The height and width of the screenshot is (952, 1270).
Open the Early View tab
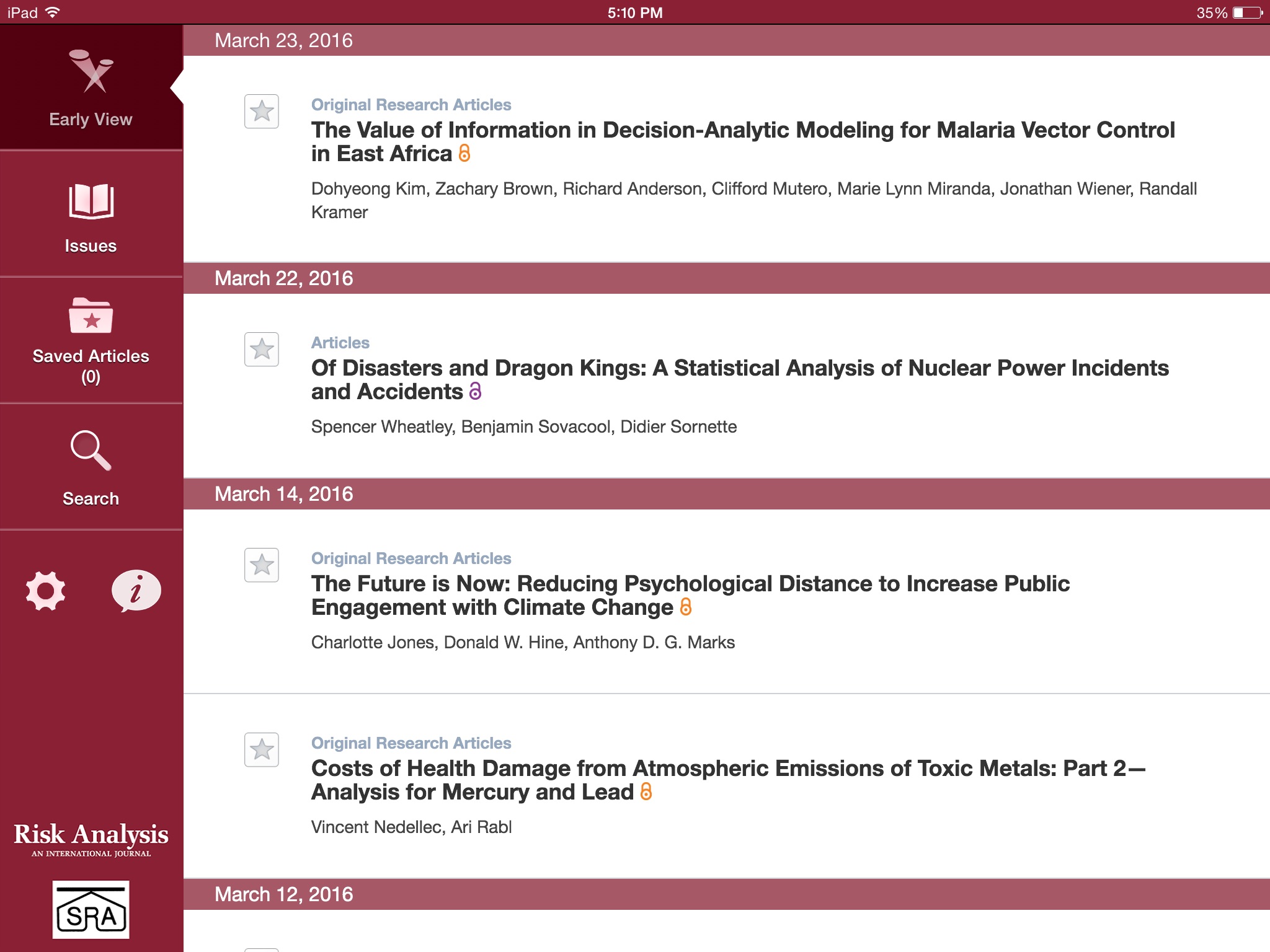point(91,88)
